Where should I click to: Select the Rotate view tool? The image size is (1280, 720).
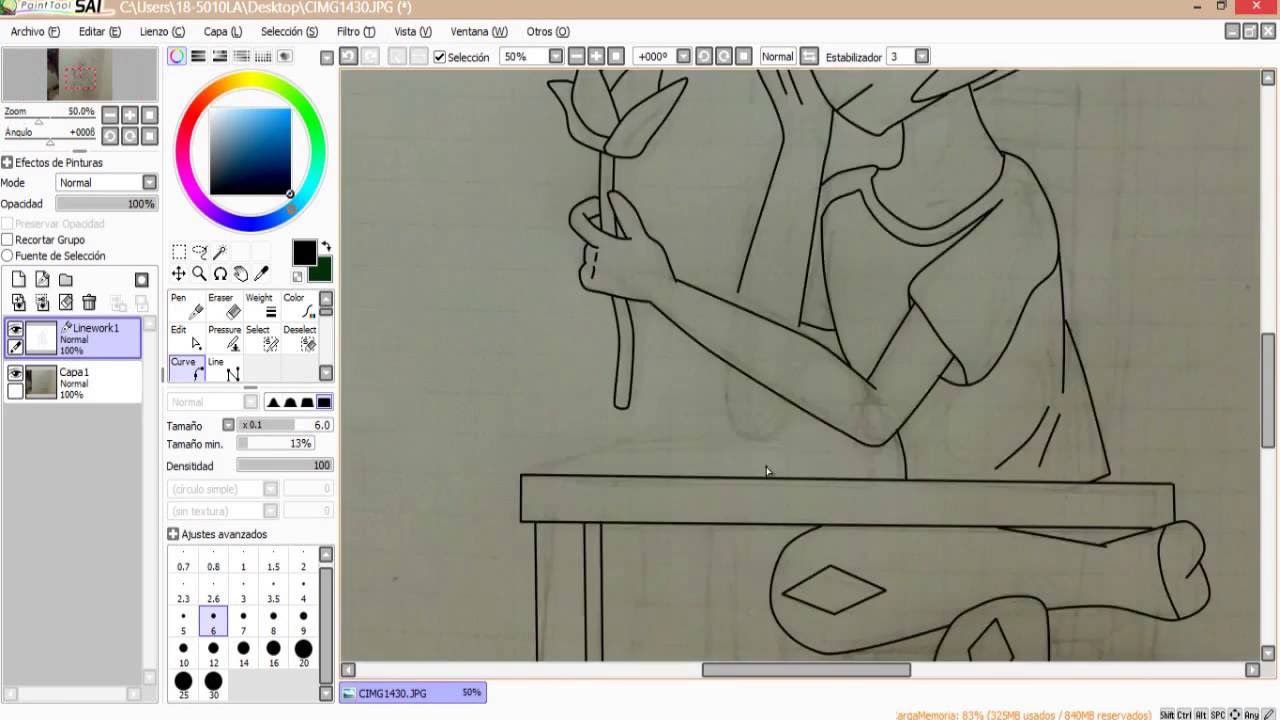click(x=220, y=274)
